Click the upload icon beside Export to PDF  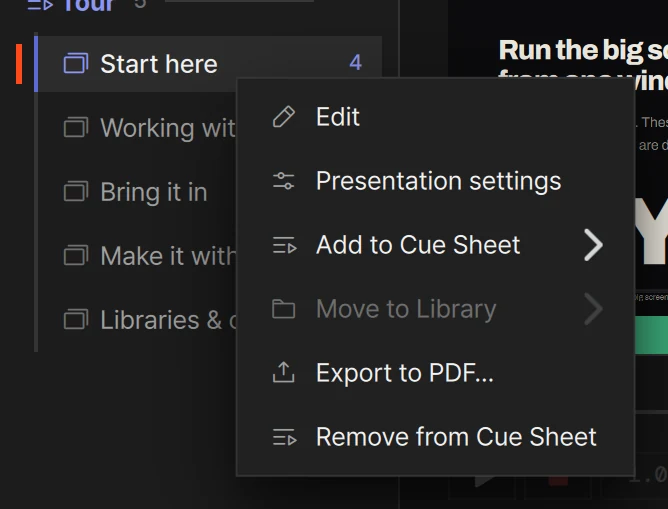284,372
